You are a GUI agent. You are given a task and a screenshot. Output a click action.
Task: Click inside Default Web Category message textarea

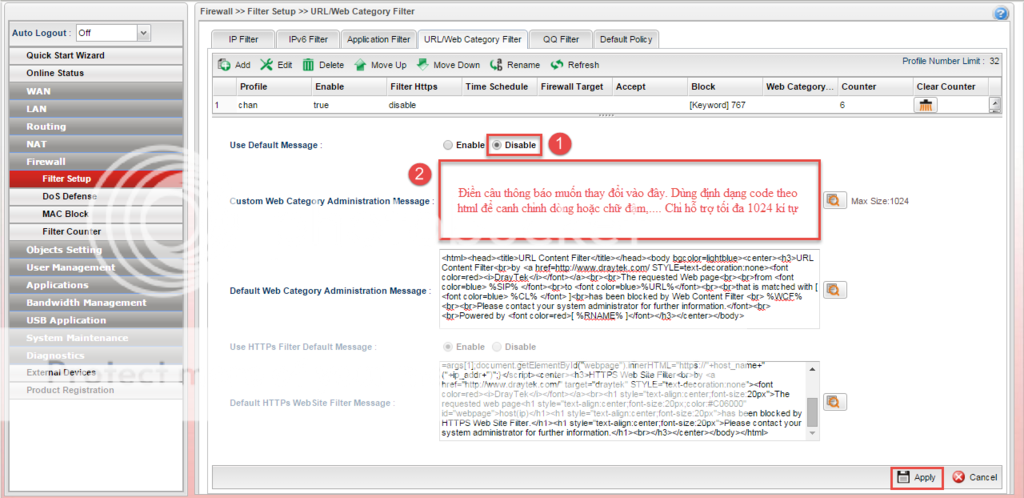[x=630, y=288]
